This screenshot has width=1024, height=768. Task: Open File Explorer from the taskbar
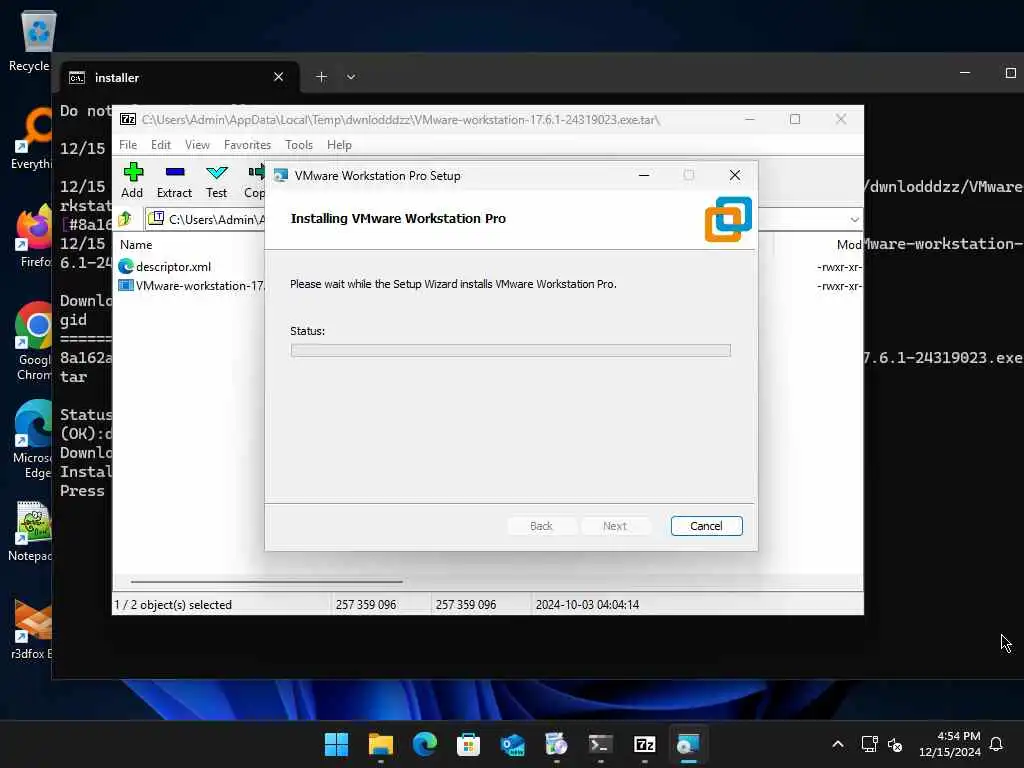[x=380, y=744]
